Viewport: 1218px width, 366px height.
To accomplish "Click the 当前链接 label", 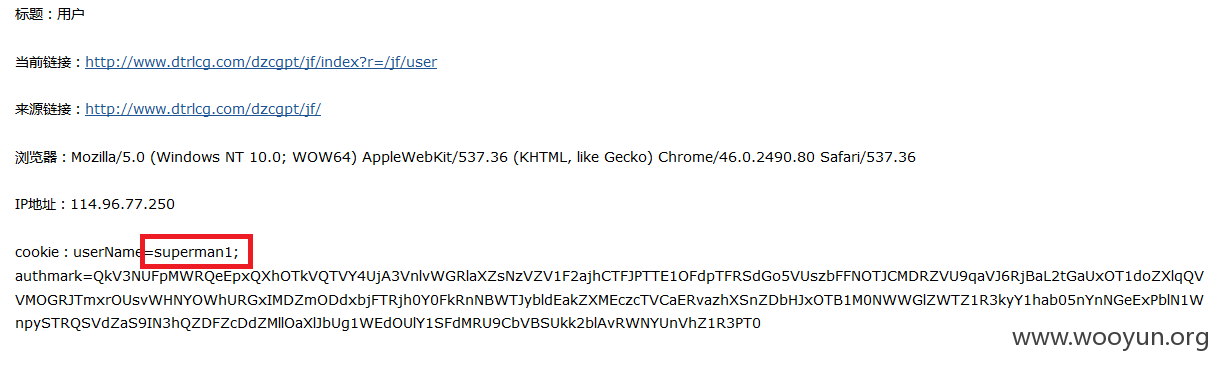I will (x=43, y=62).
